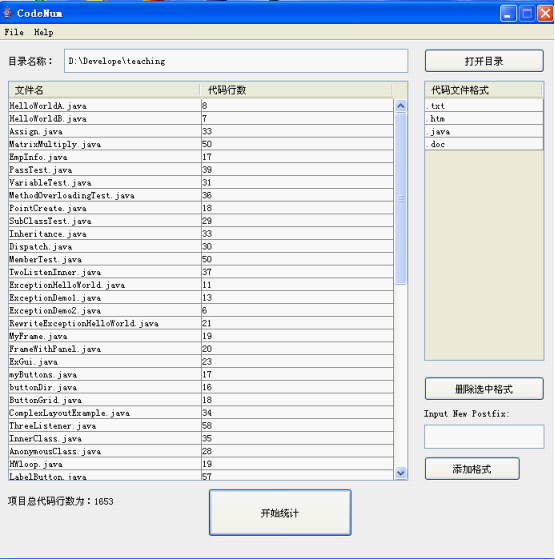Click line count 21 for RewriteExceptionHelloWorld.java

pyautogui.click(x=207, y=323)
